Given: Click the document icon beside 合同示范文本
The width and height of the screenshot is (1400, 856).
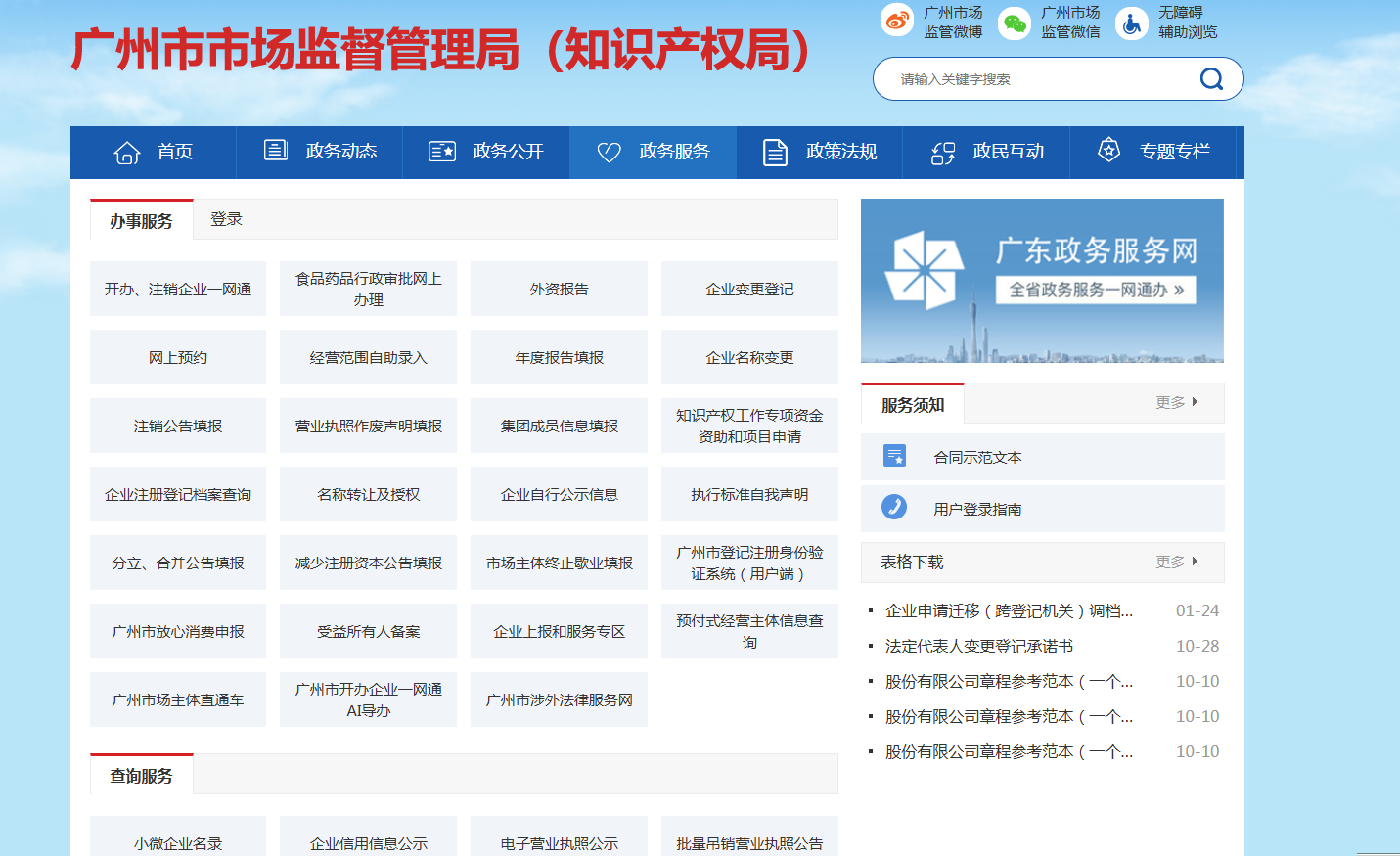Looking at the screenshot, I should (x=894, y=456).
